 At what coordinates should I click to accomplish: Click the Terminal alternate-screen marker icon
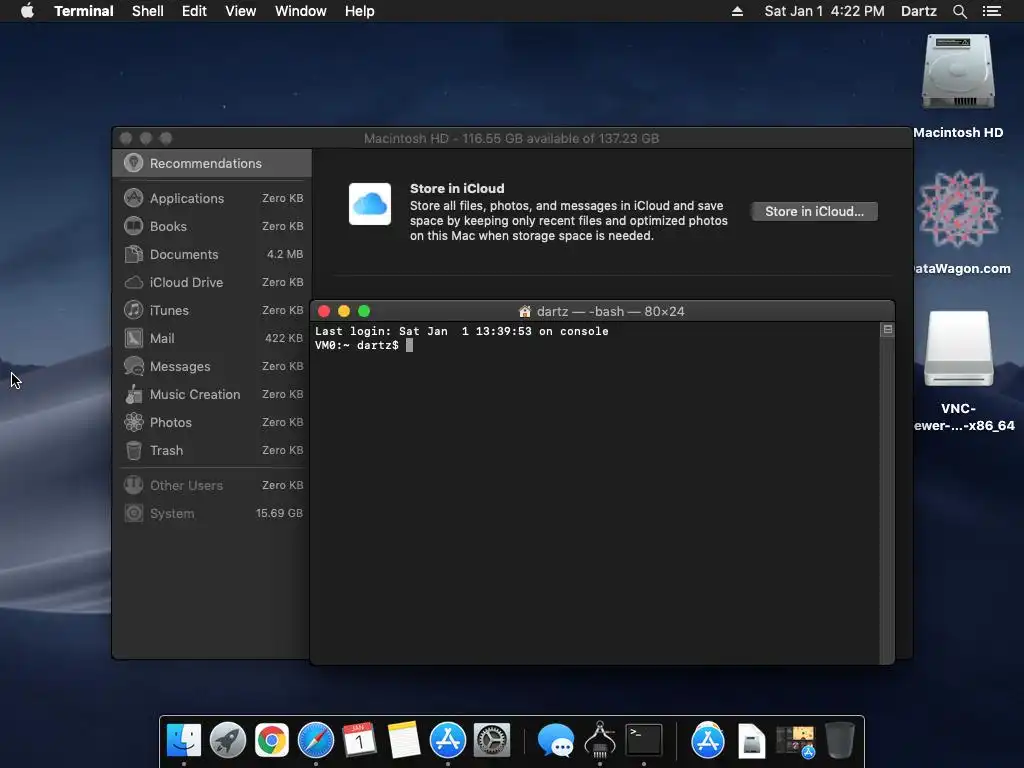tap(888, 330)
